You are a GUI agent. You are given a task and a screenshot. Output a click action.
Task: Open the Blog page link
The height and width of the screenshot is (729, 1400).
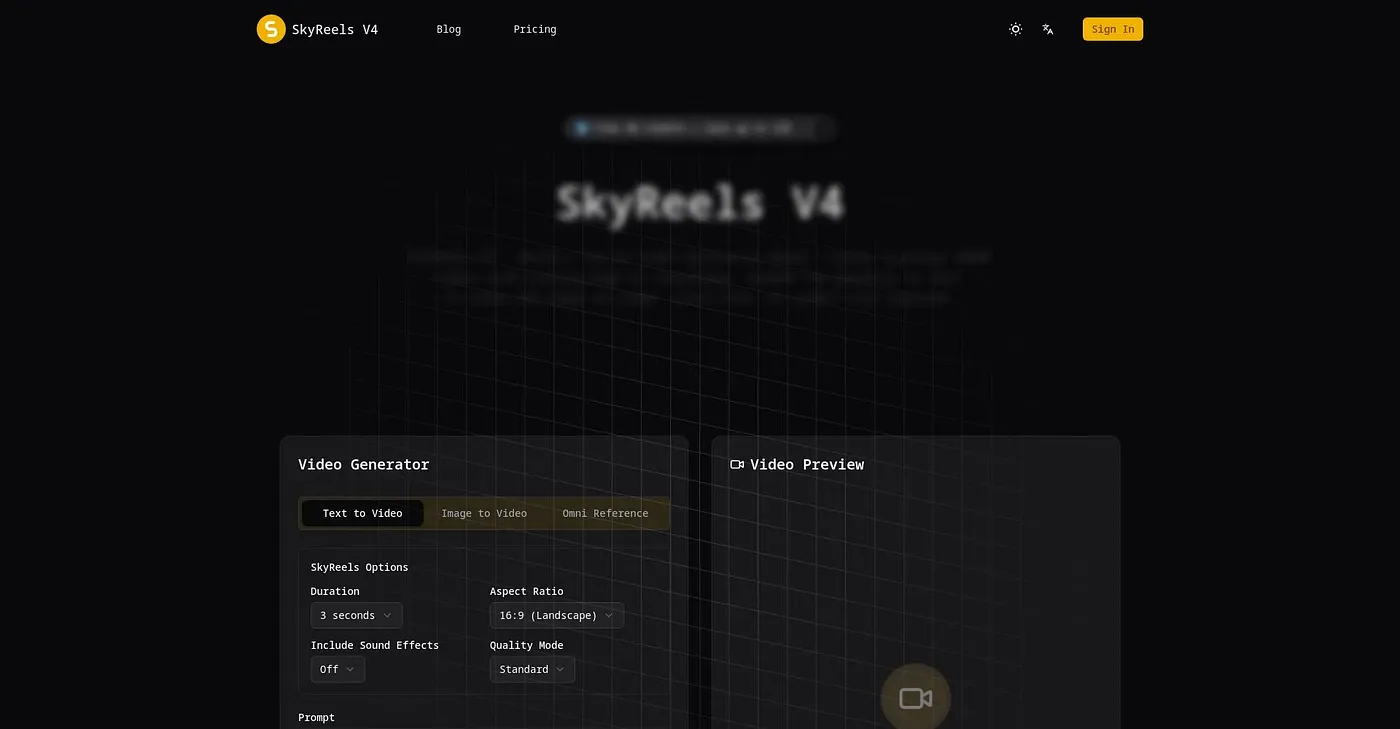449,29
